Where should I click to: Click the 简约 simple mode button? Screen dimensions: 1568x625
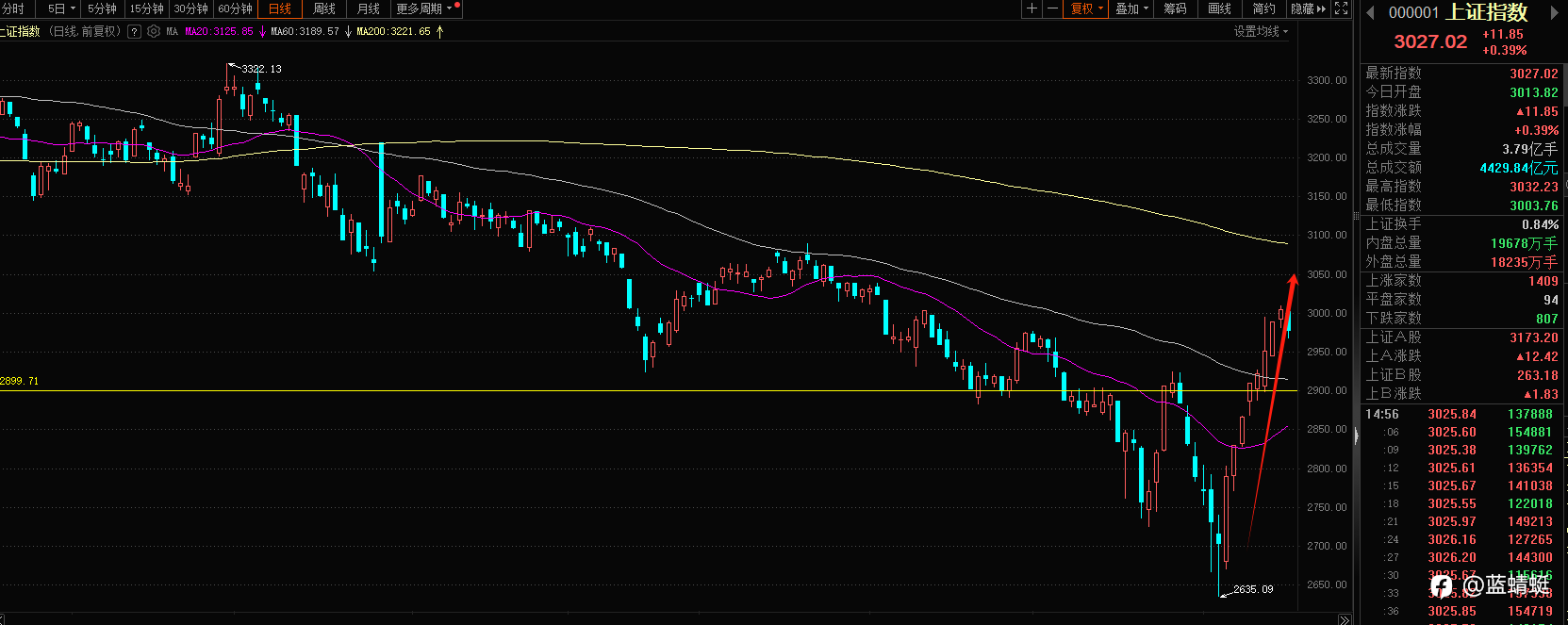click(1263, 8)
